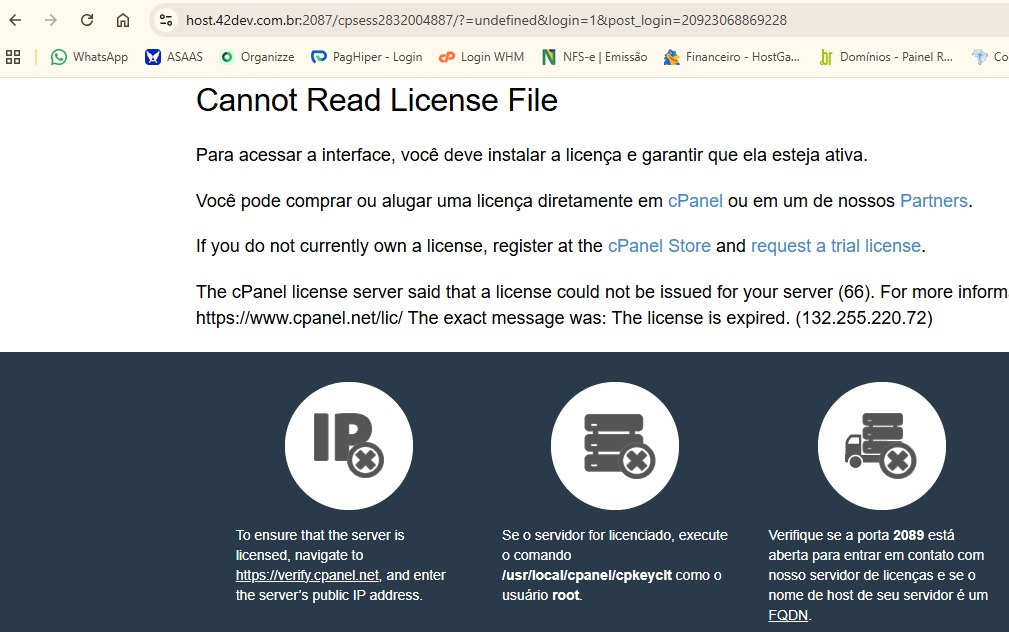Reload the page with refresh icon
Viewport: 1009px width, 632px height.
[87, 20]
